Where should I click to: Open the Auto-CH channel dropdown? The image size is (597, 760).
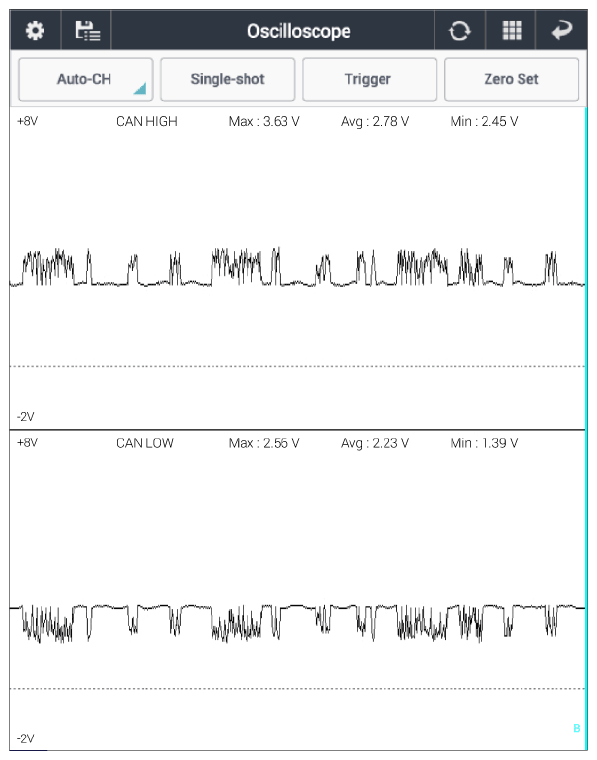(x=86, y=79)
